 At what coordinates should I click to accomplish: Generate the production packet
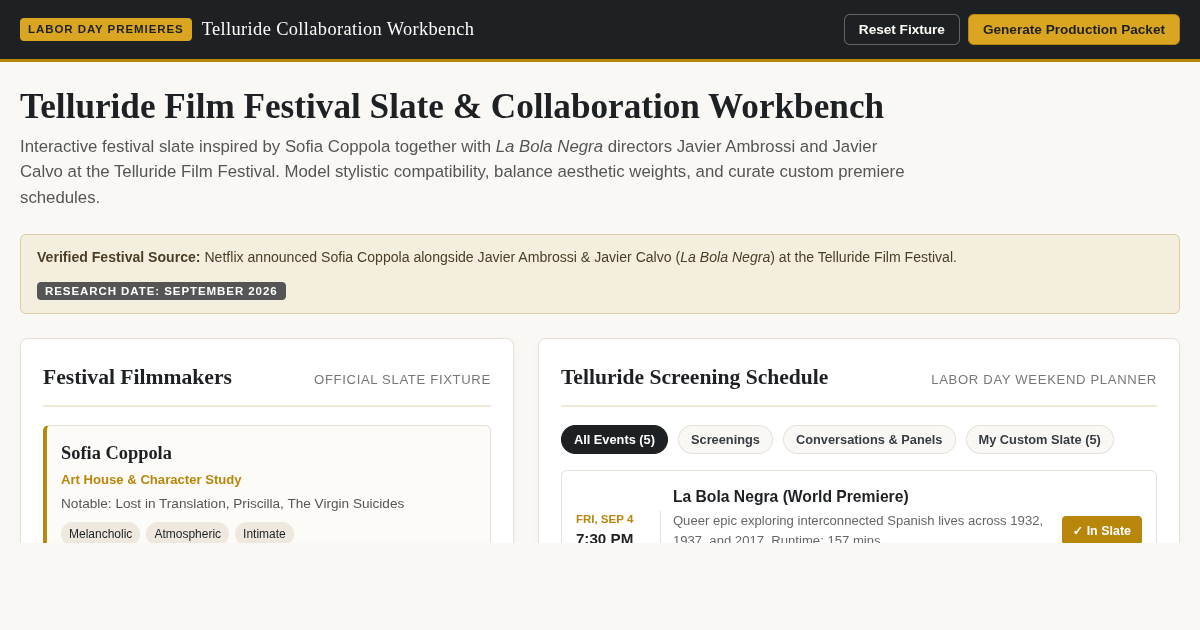[1073, 29]
